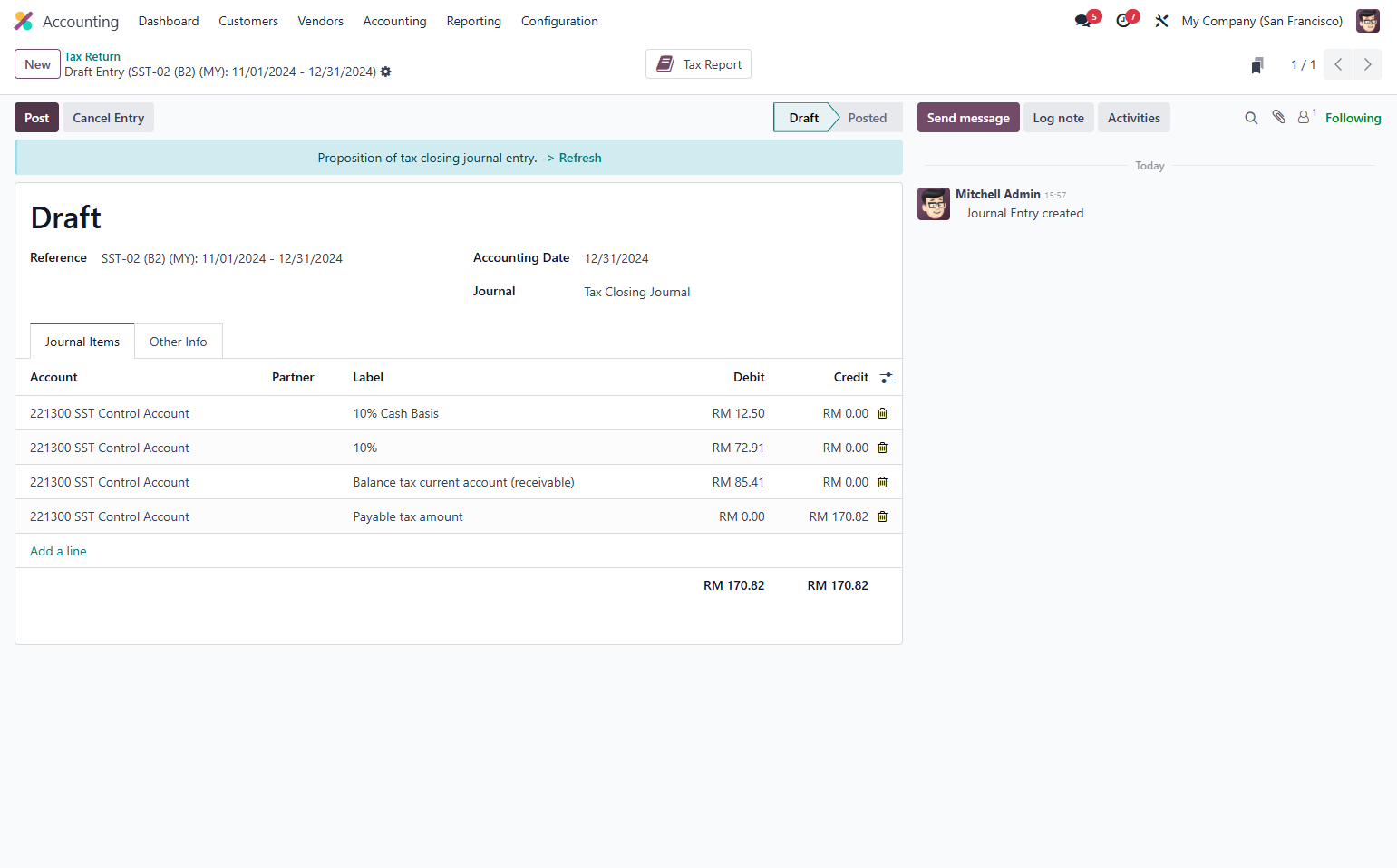1397x868 pixels.
Task: Open the Activities button in chatter
Action: (x=1134, y=118)
